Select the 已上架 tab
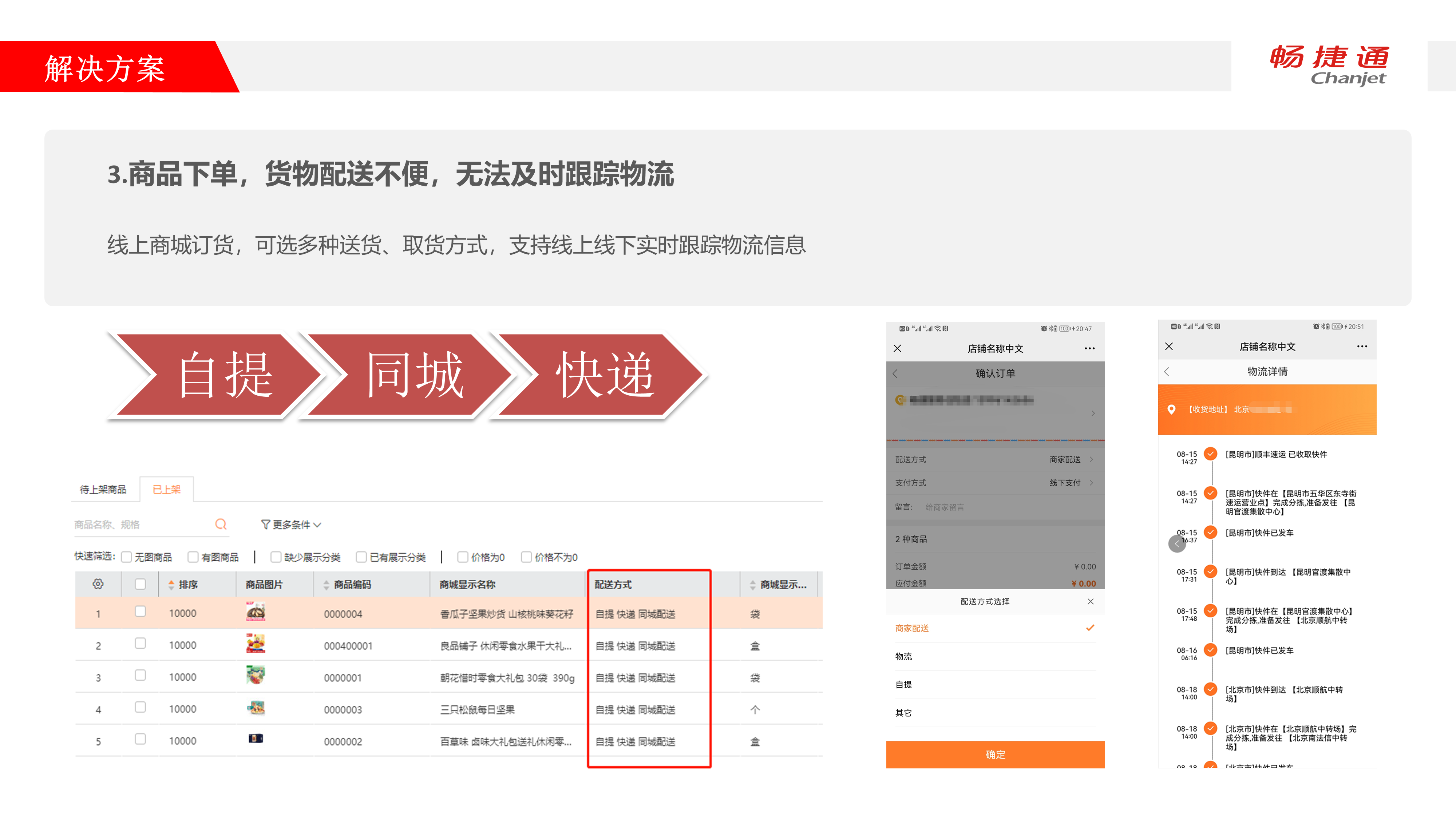The height and width of the screenshot is (819, 1456). coord(167,490)
